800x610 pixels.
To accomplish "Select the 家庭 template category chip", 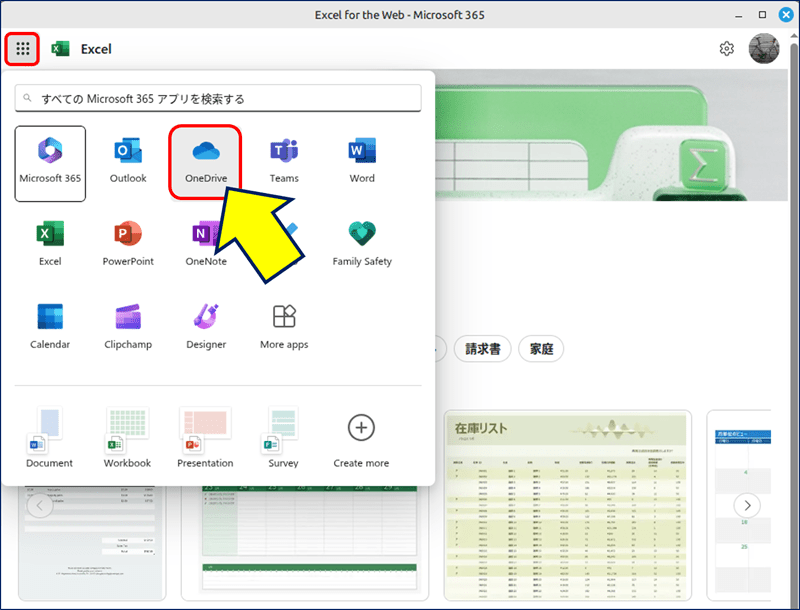I will 541,349.
